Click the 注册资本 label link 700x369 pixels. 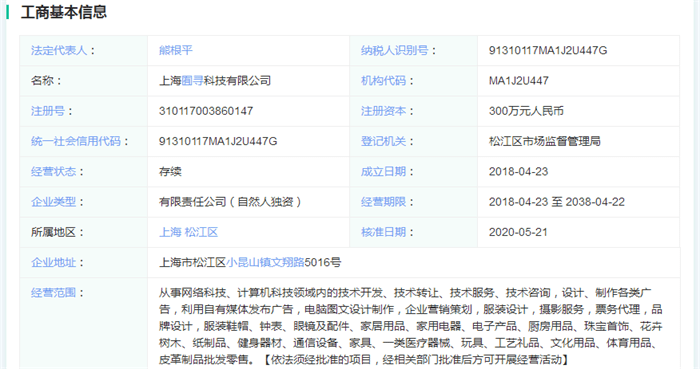(383, 111)
